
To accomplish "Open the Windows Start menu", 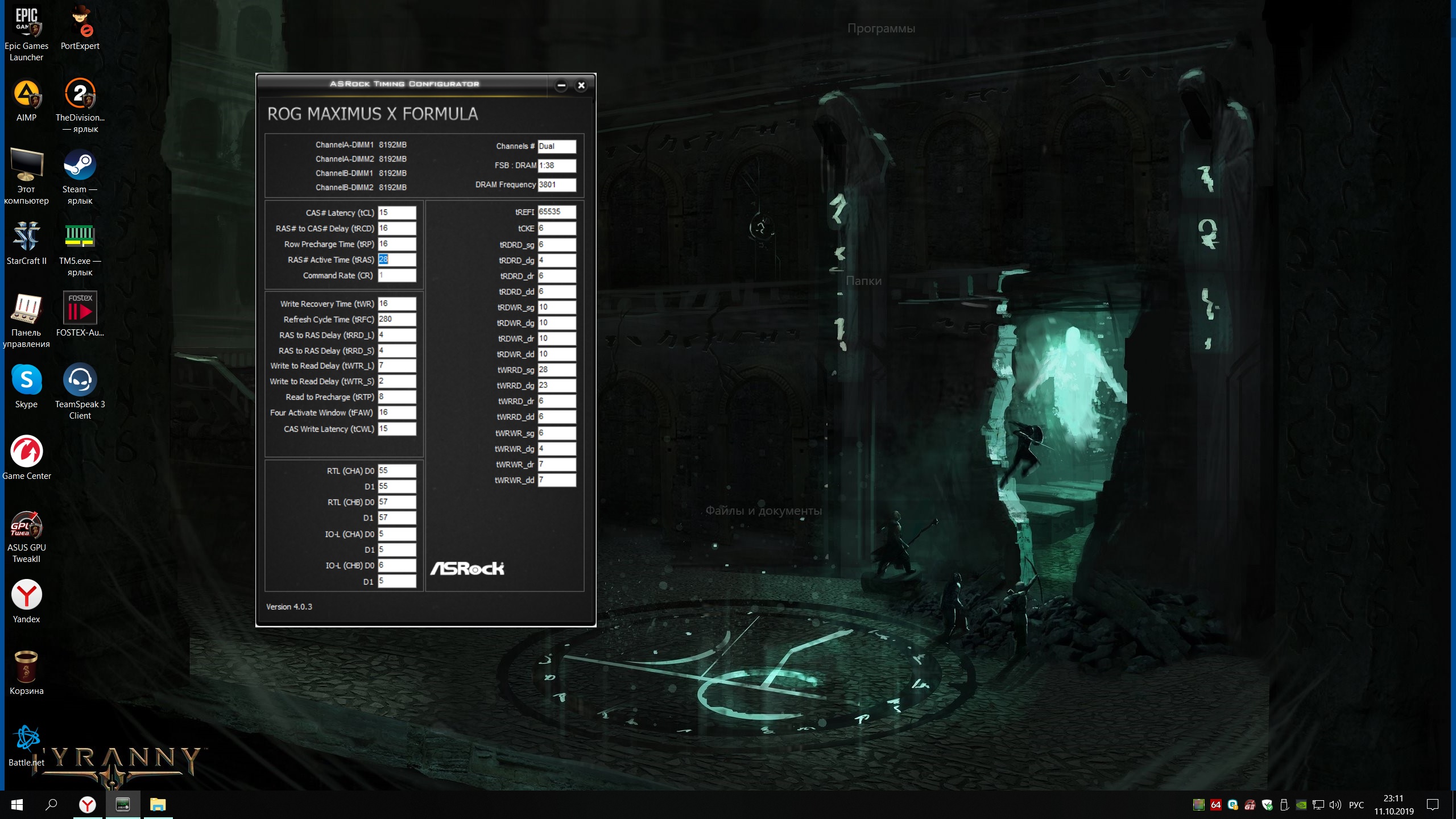I will tap(17, 804).
